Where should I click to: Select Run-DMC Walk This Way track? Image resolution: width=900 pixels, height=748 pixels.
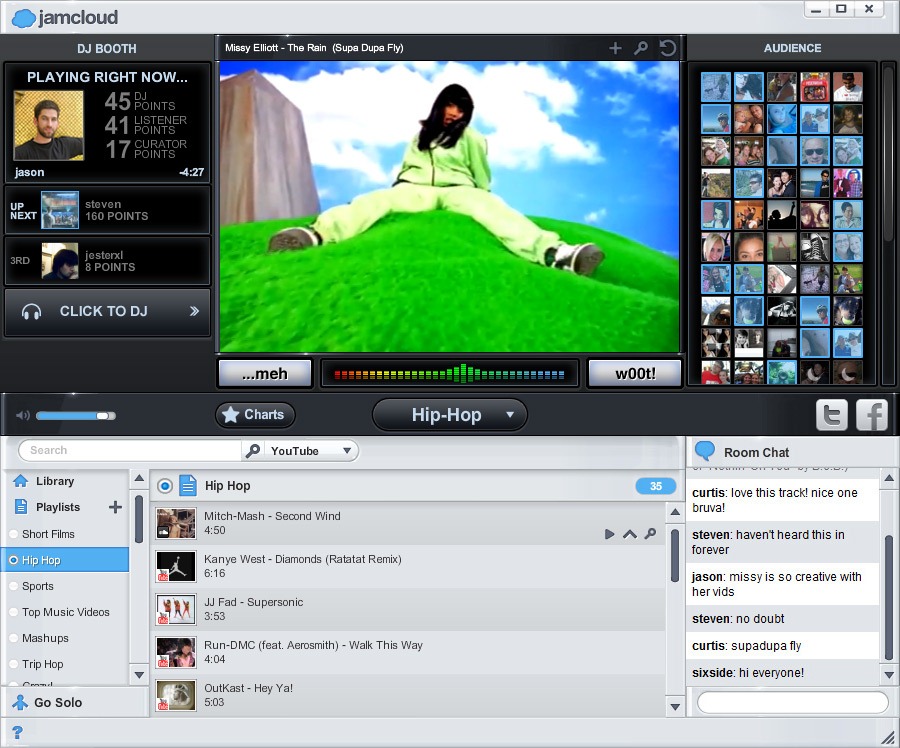[408, 652]
